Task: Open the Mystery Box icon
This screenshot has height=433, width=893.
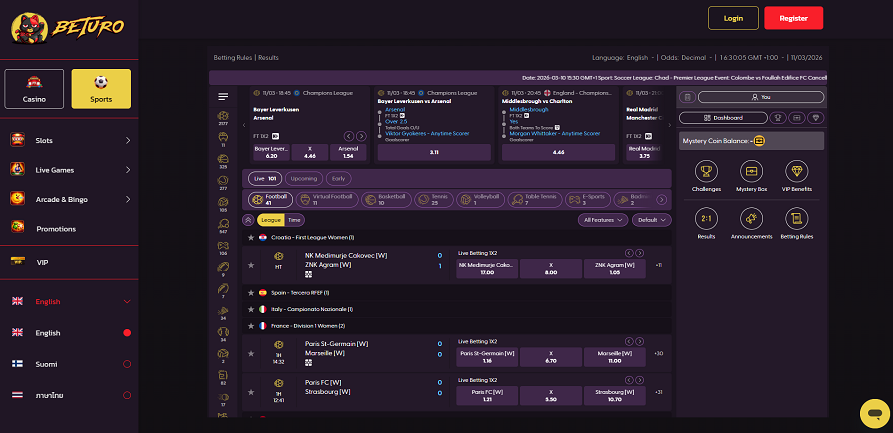Action: pos(751,171)
